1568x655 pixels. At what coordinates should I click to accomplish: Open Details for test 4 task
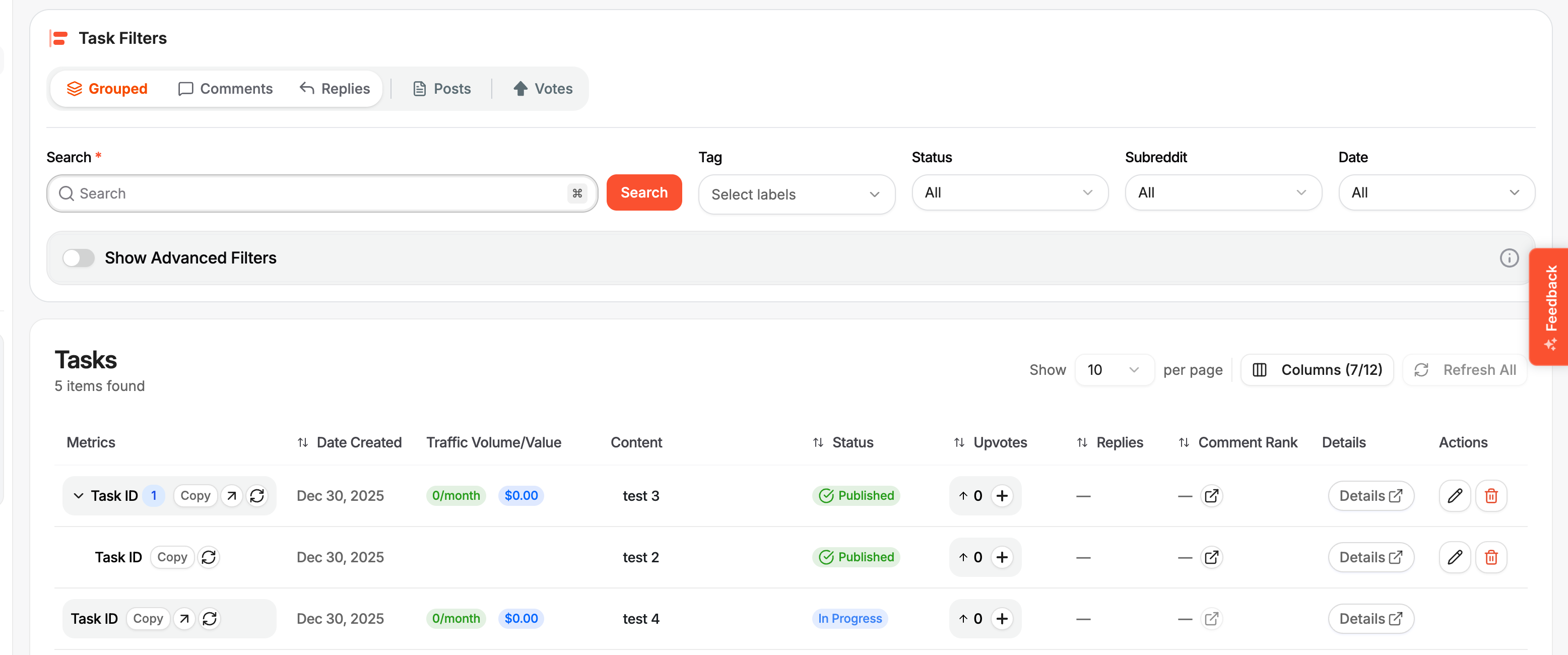click(1370, 619)
